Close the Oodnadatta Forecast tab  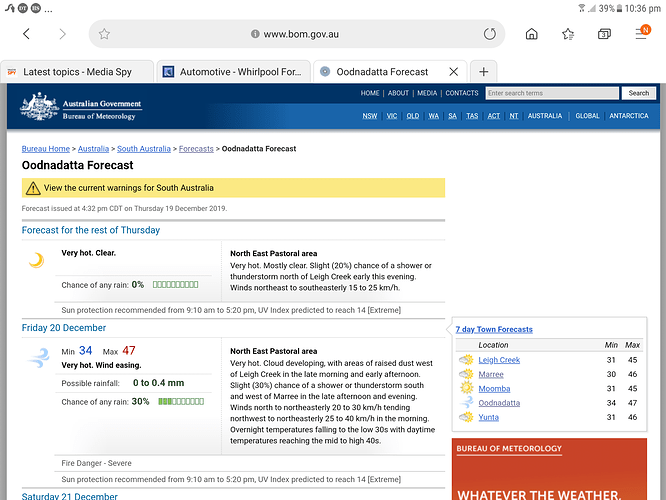(x=454, y=72)
